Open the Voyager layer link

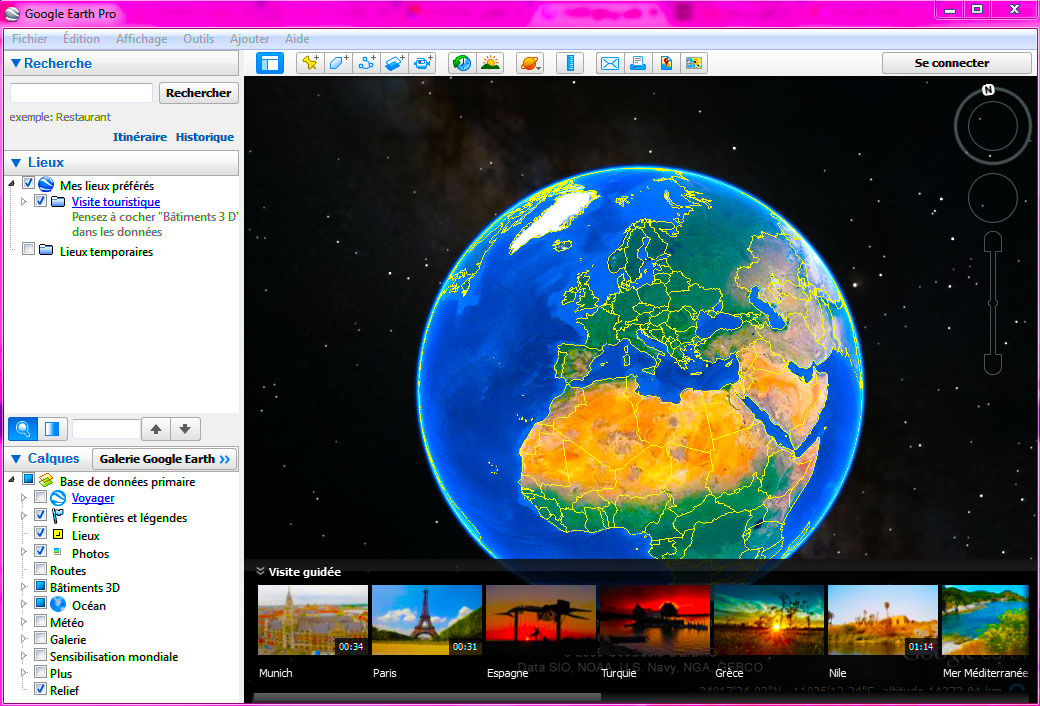(x=93, y=498)
